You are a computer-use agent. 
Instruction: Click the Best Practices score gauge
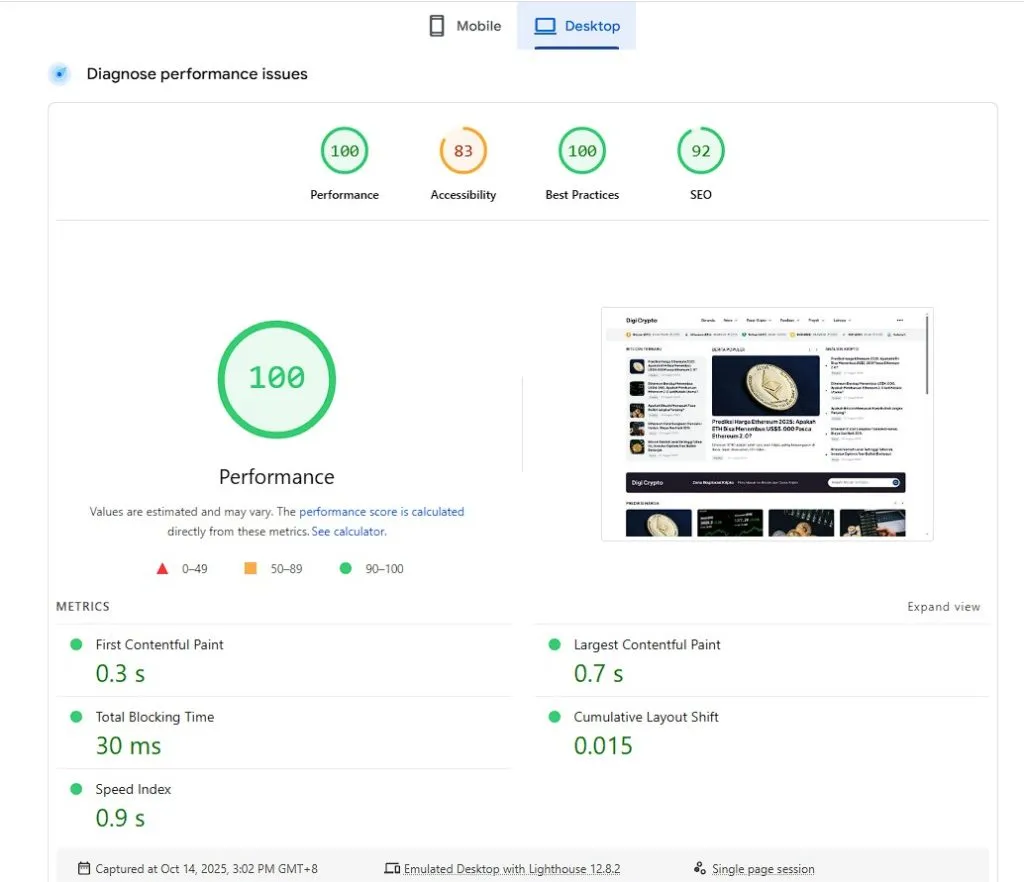[x=582, y=152]
